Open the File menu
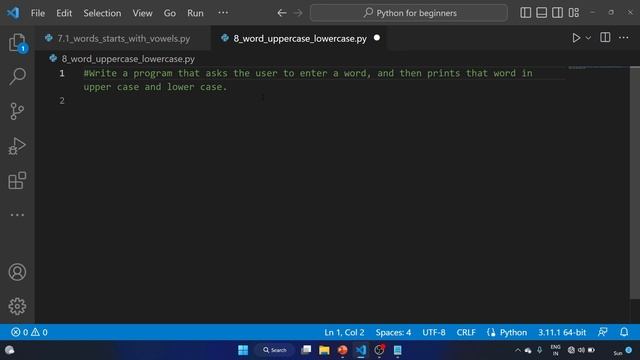The image size is (640, 360). (x=38, y=13)
